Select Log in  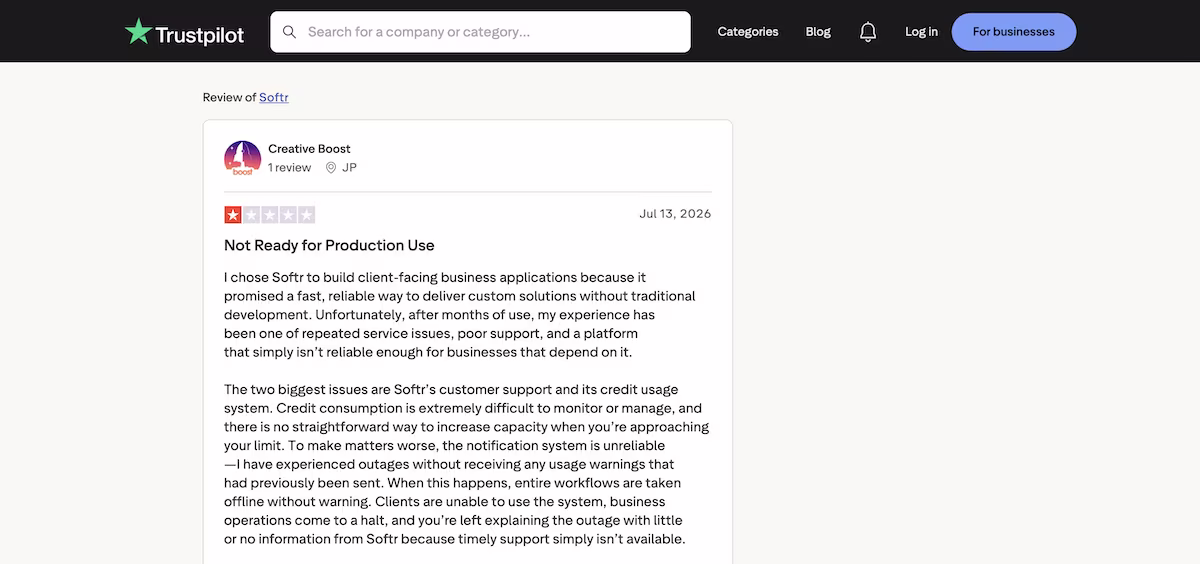pos(921,32)
